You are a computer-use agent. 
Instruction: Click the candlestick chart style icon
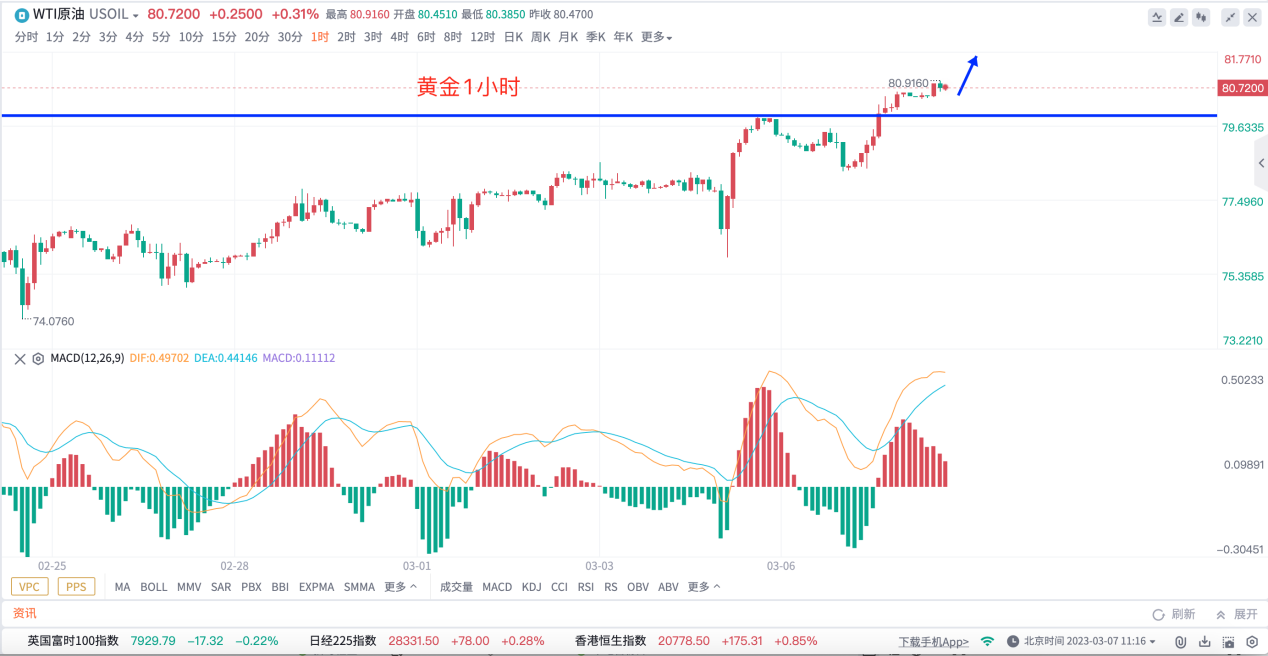(x=1201, y=16)
